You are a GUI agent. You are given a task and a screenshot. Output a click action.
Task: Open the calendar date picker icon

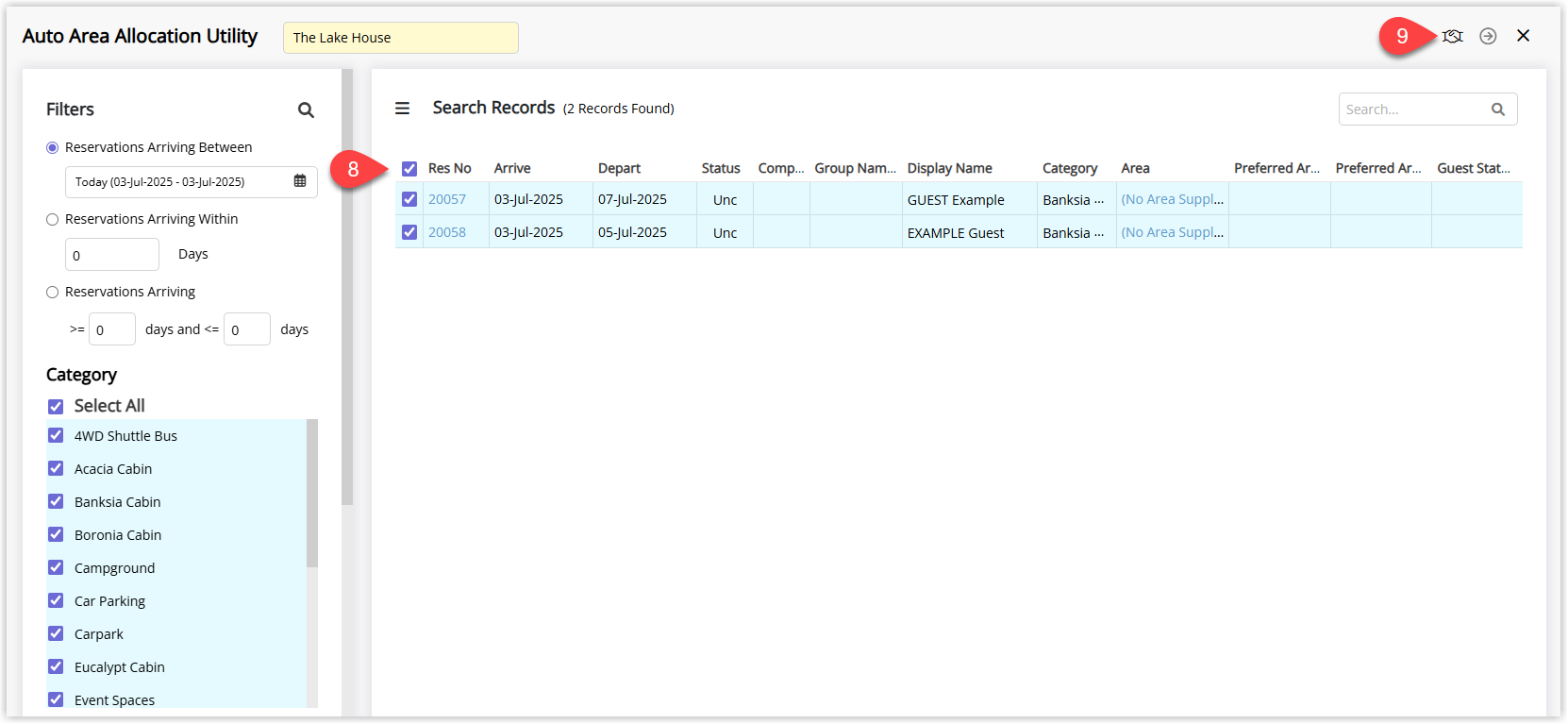pos(300,181)
